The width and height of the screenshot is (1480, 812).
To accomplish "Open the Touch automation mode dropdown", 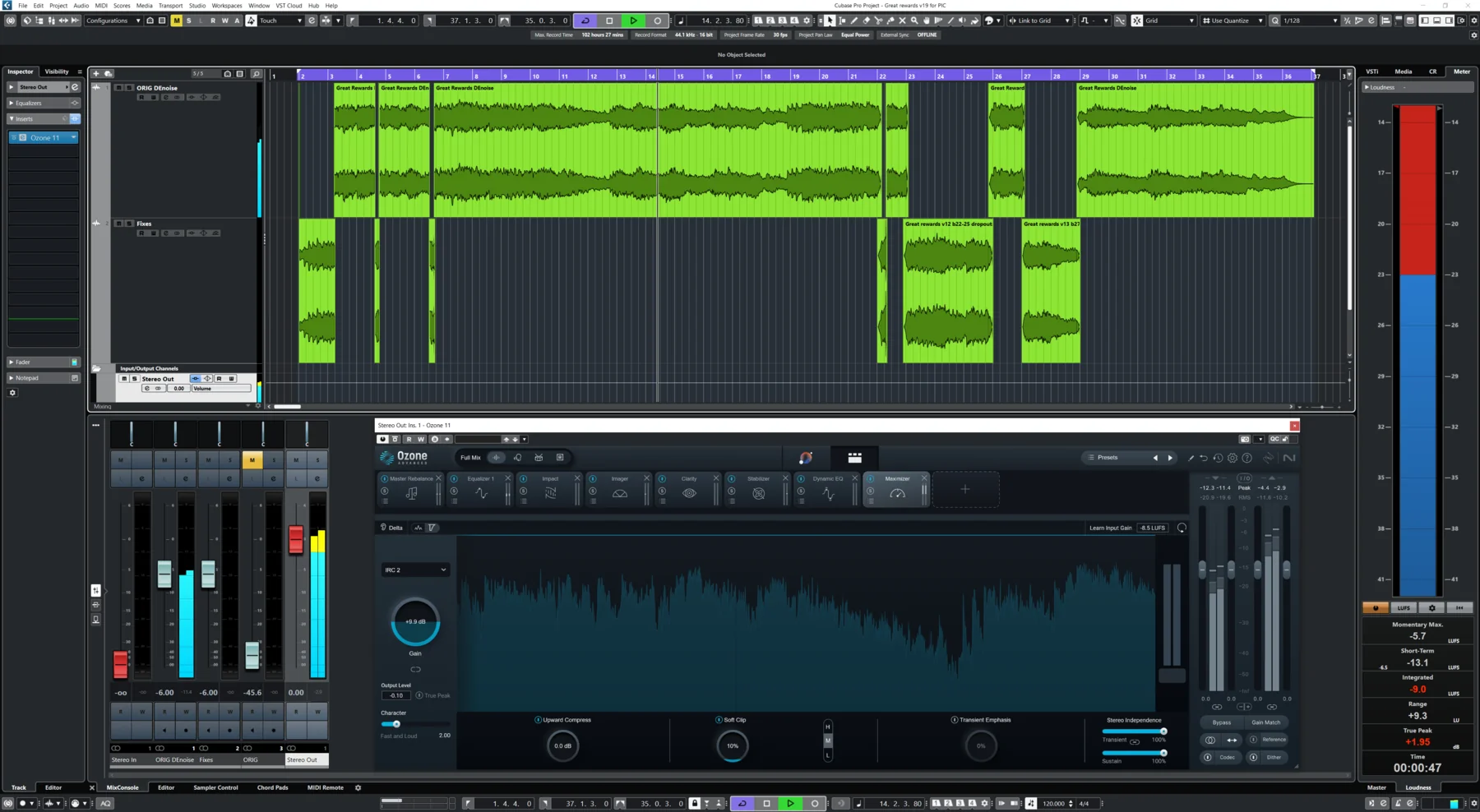I will [281, 21].
